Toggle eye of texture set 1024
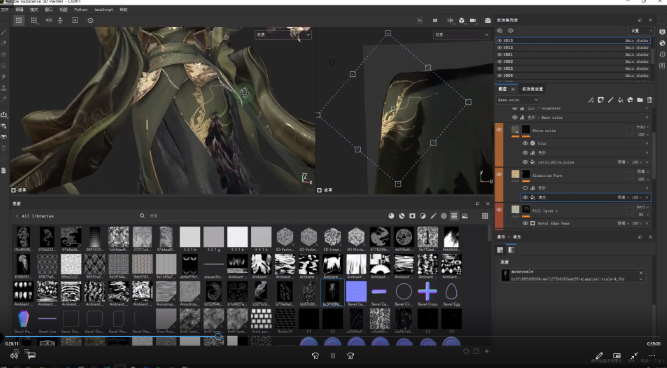The height and width of the screenshot is (368, 667). click(x=500, y=75)
